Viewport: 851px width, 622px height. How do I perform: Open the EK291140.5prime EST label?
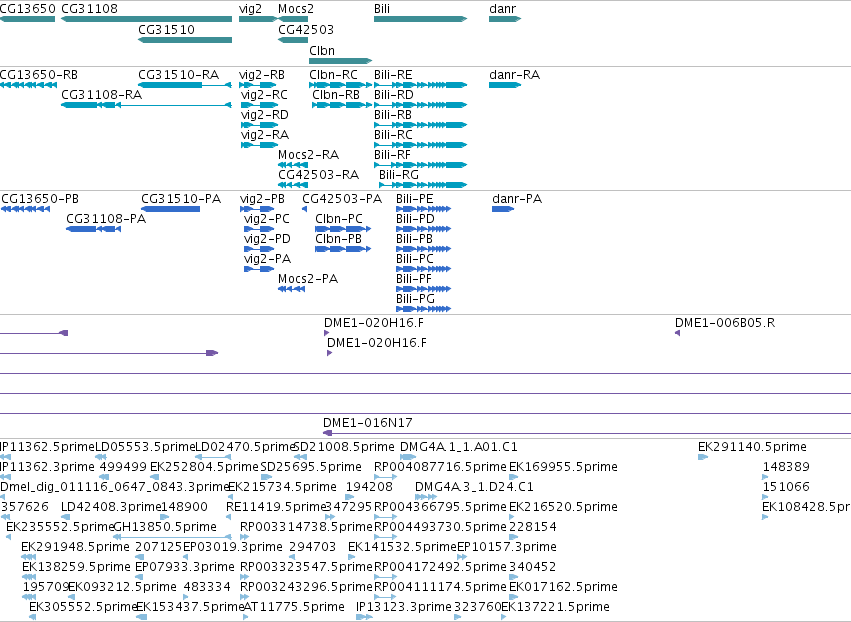pos(752,447)
